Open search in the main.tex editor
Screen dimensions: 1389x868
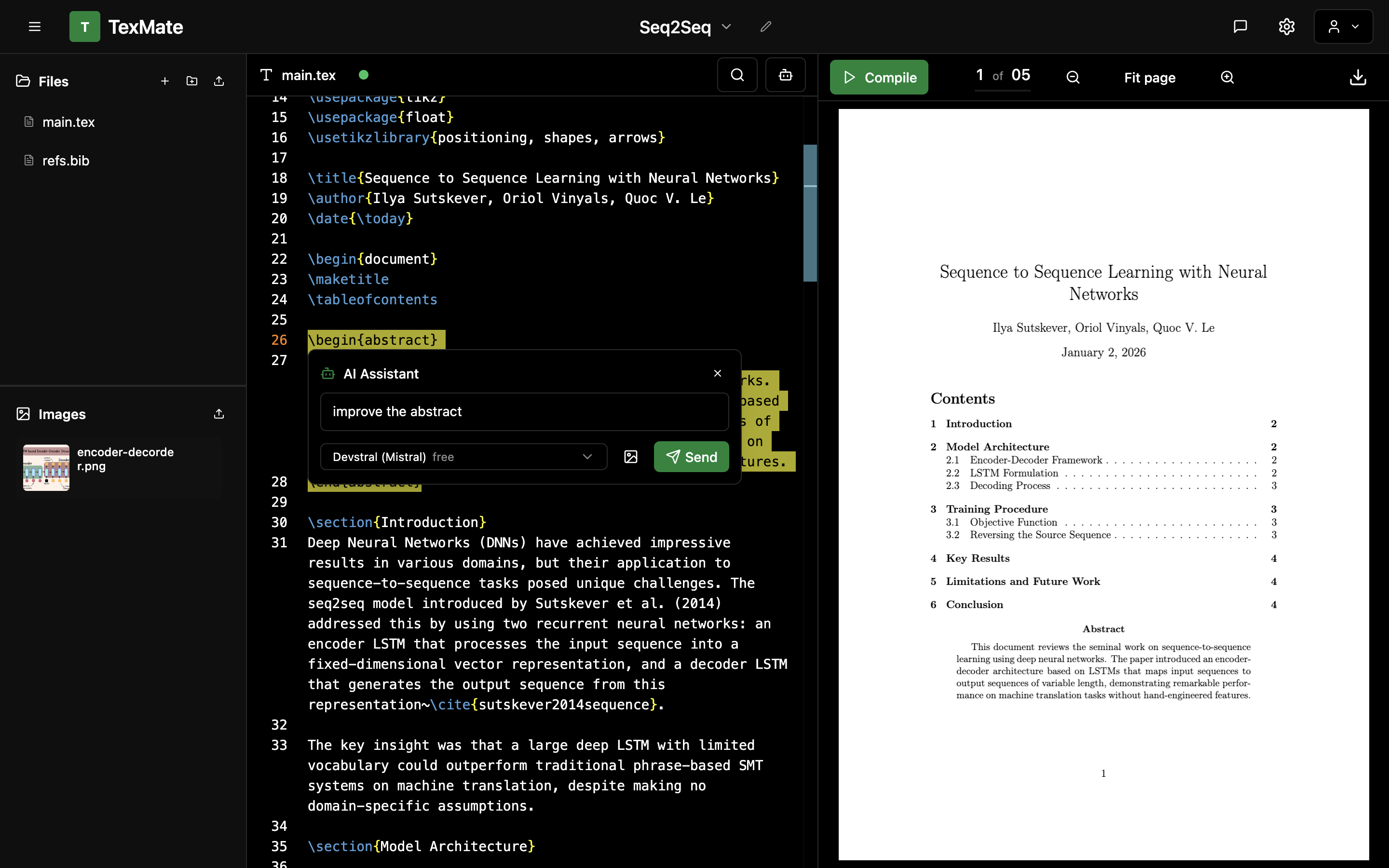click(x=737, y=75)
